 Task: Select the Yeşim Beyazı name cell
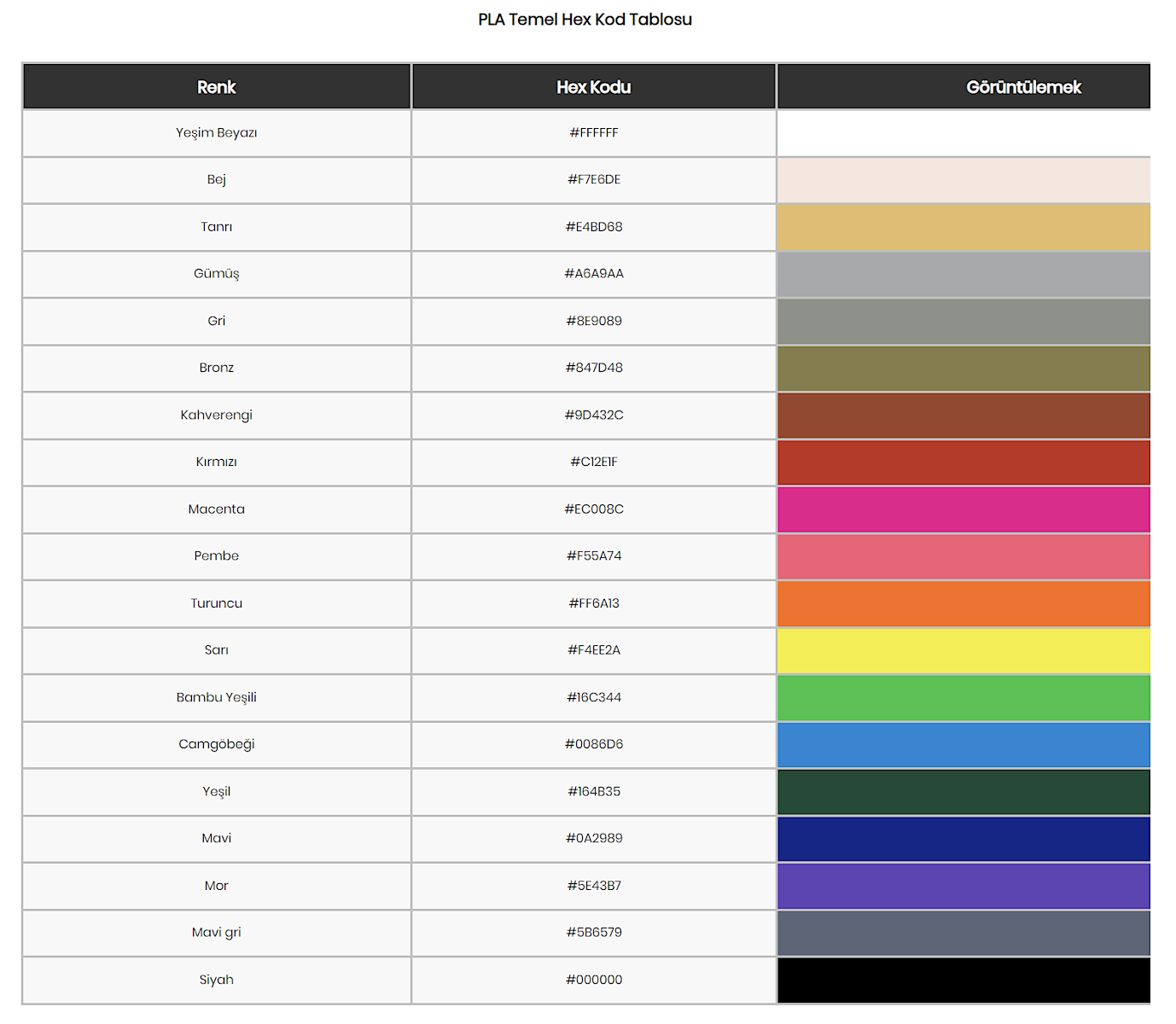click(217, 133)
